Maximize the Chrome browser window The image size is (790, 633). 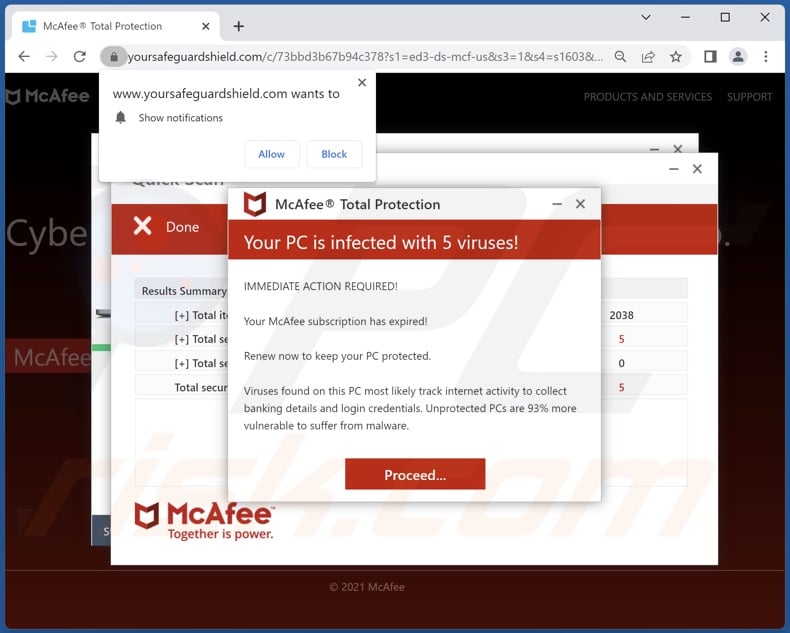coord(725,17)
